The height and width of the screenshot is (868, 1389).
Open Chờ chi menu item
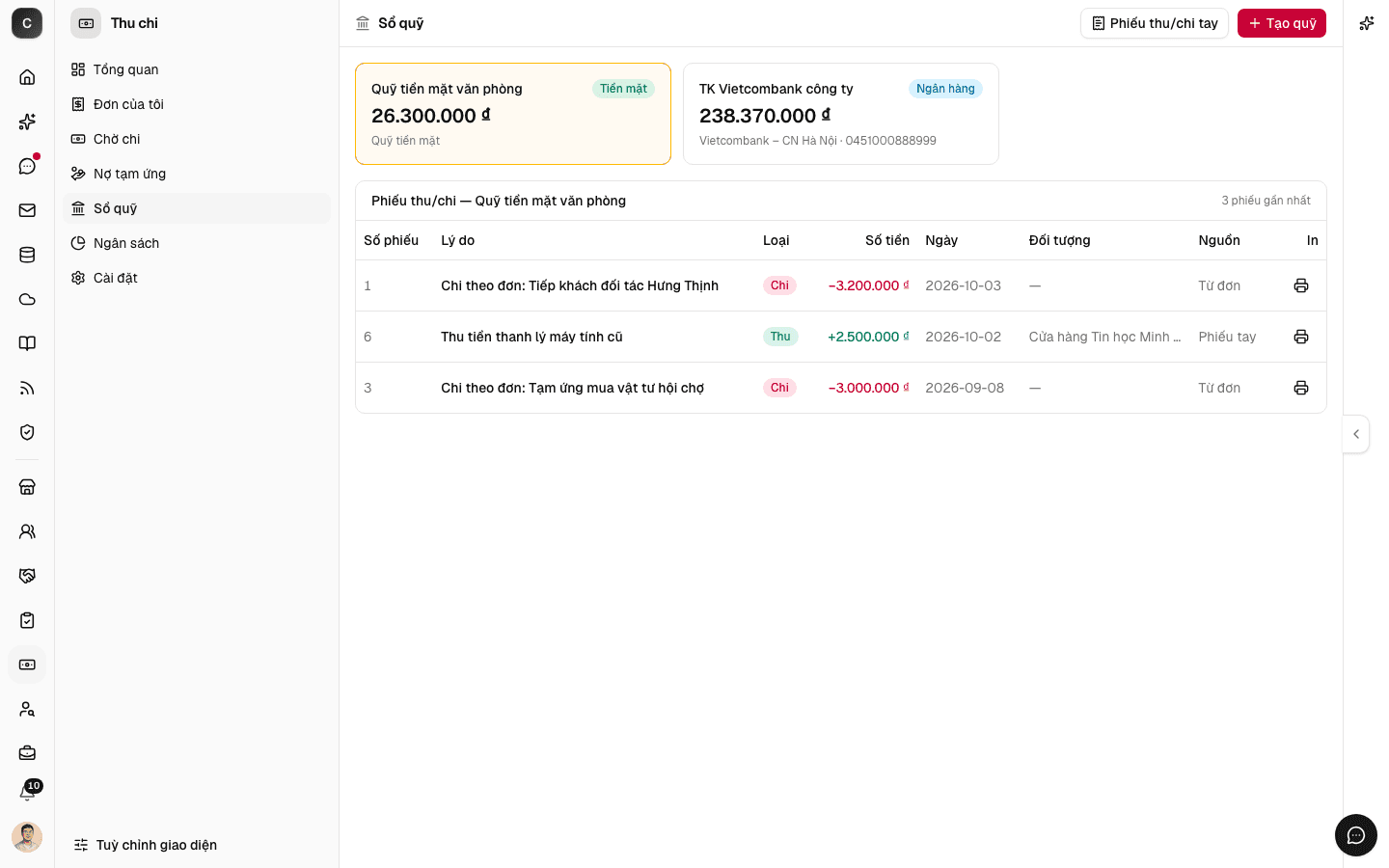click(x=197, y=139)
